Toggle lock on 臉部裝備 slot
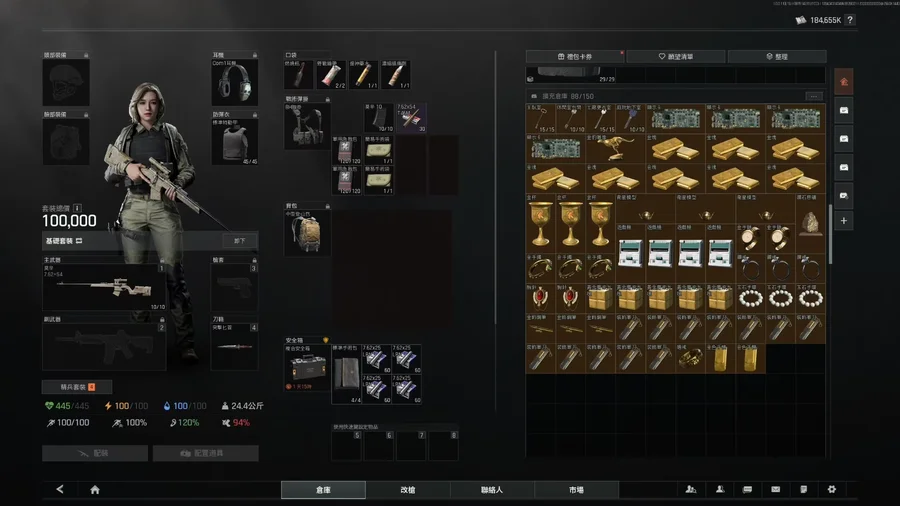Viewport: 900px width, 506px height. [x=86, y=115]
